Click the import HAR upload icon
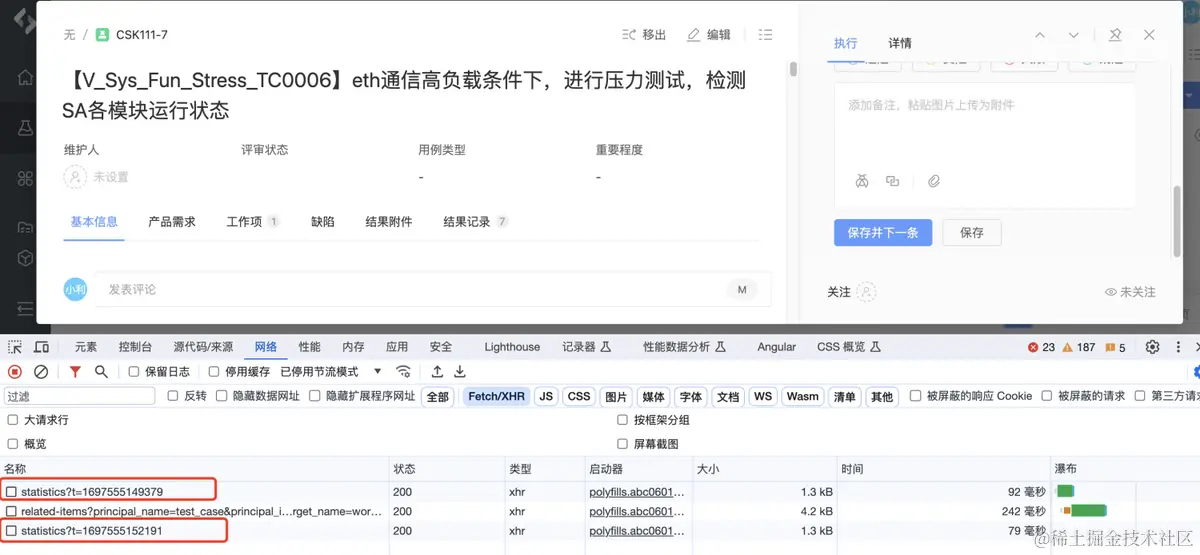This screenshot has width=1200, height=555. point(437,372)
